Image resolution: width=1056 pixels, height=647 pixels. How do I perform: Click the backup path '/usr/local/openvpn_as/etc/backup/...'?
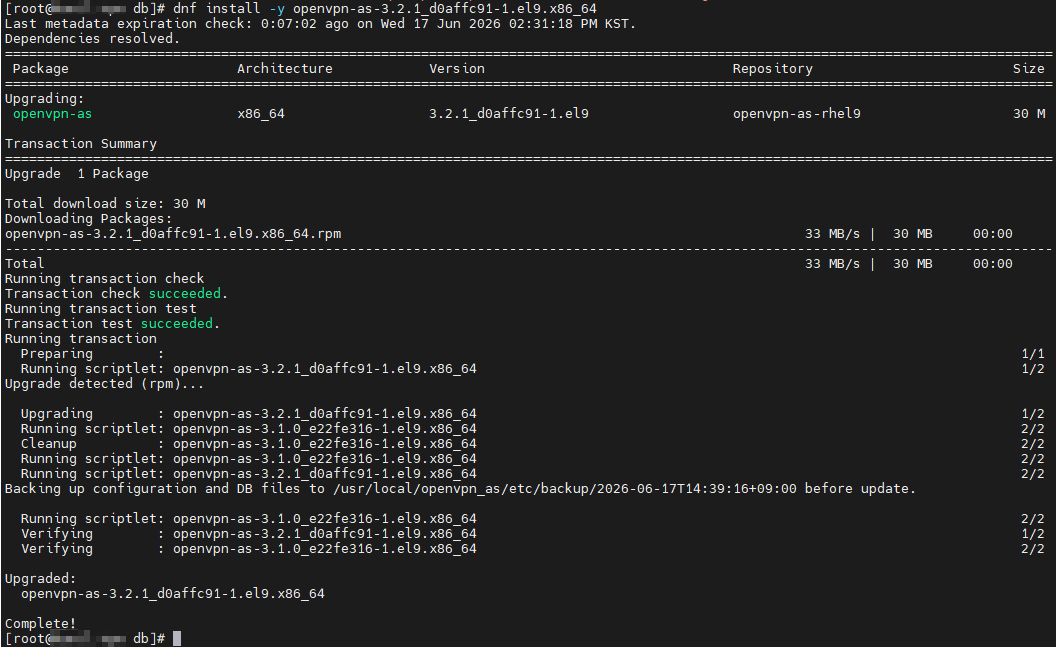pyautogui.click(x=565, y=489)
